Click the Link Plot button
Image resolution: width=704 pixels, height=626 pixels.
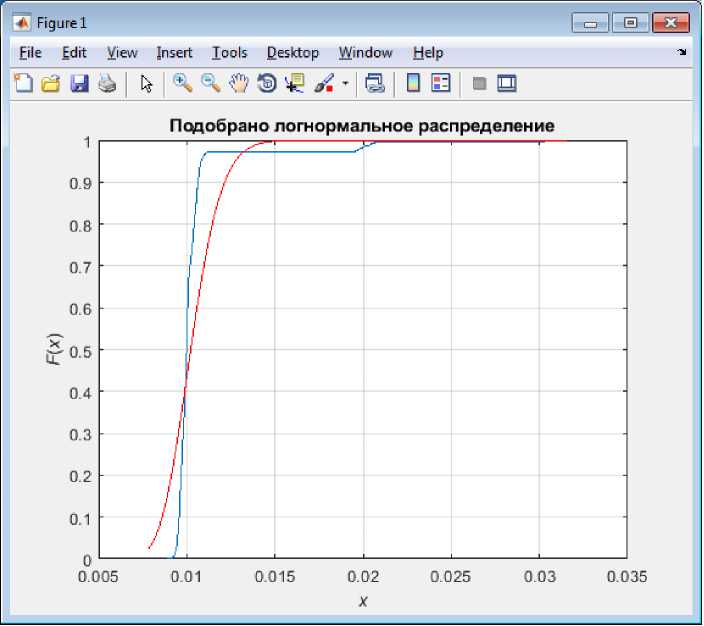coord(374,84)
